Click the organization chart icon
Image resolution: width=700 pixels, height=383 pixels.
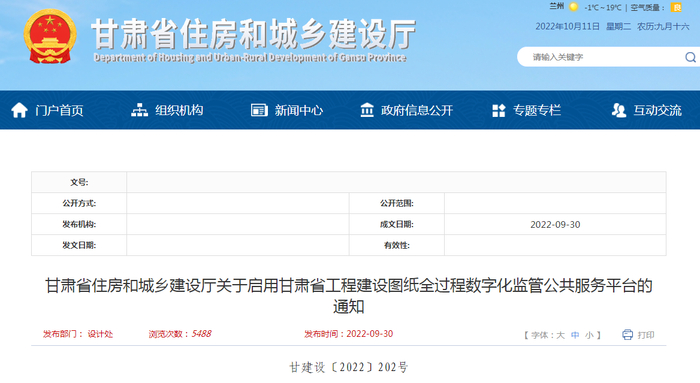tap(139, 110)
